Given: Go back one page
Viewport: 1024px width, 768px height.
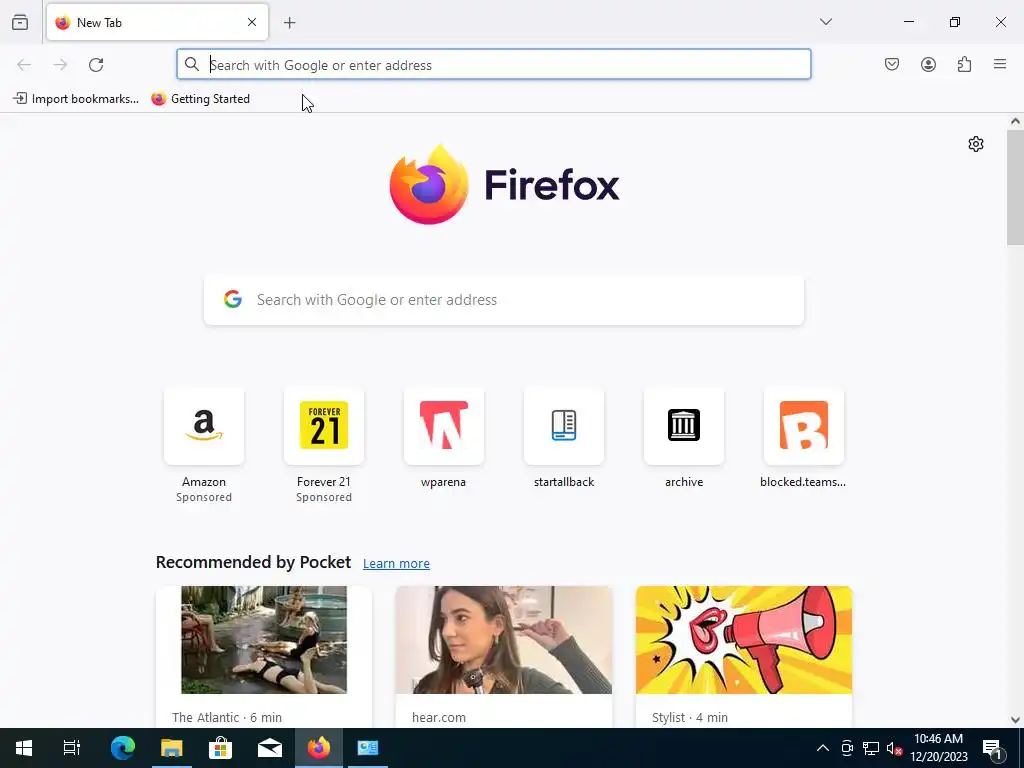Looking at the screenshot, I should (x=24, y=65).
